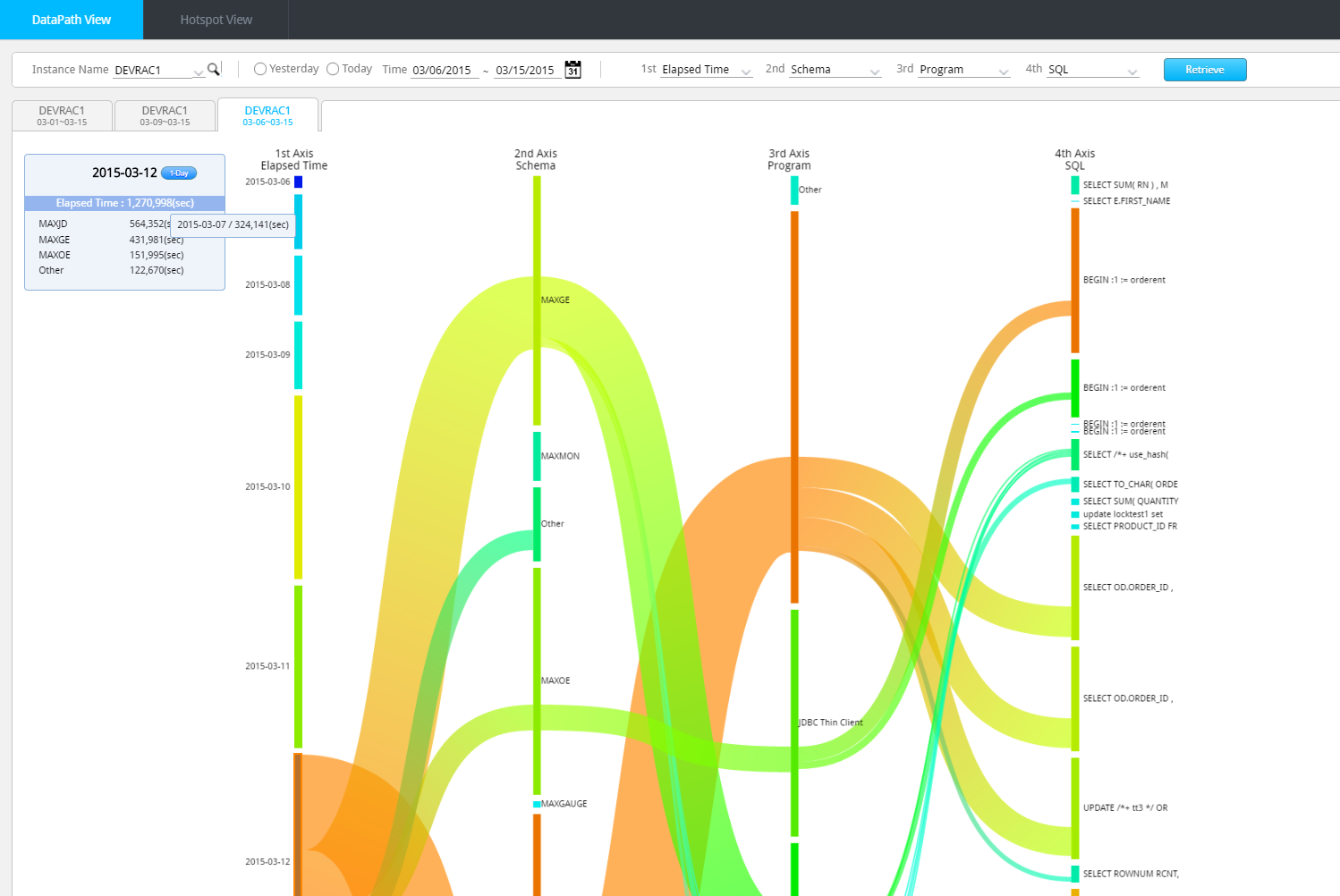Screen dimensions: 1340x896
Task: Click the dark blue 2015-03-06 axis block
Action: click(299, 182)
